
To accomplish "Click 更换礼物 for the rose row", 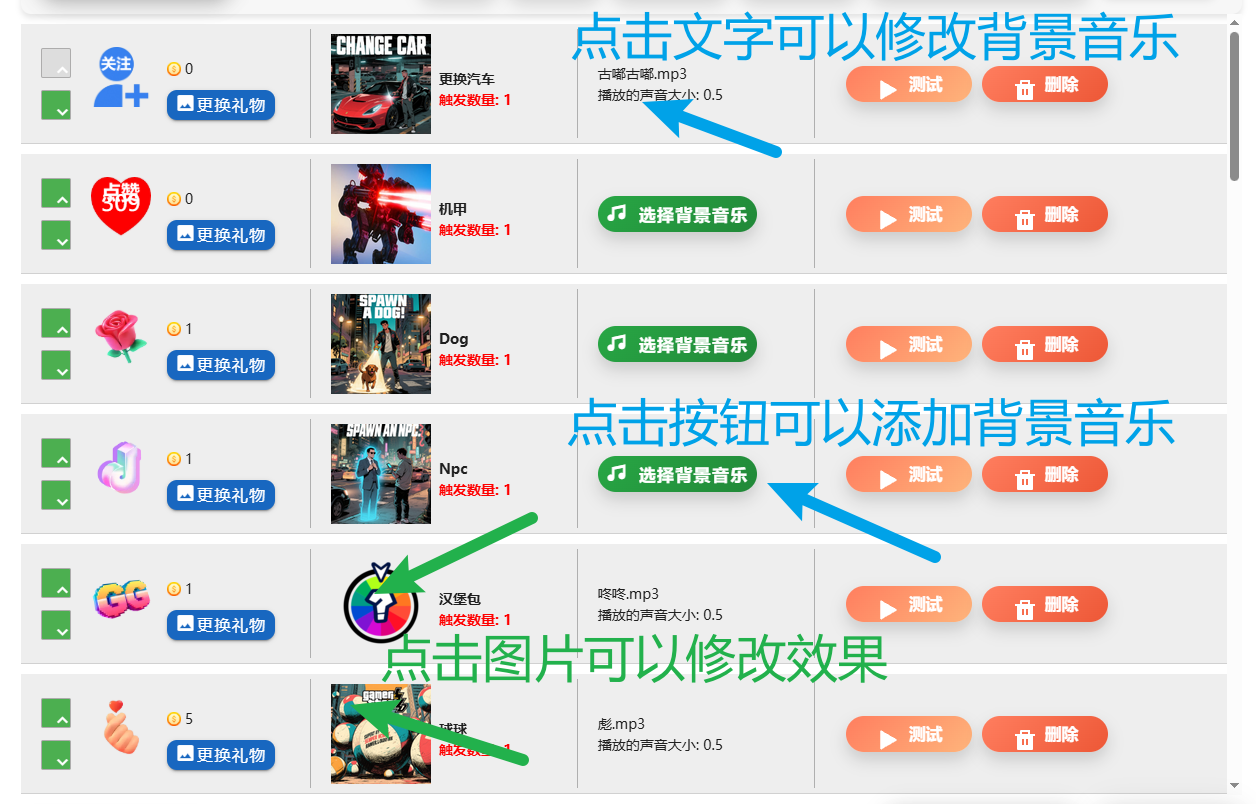I will [221, 365].
